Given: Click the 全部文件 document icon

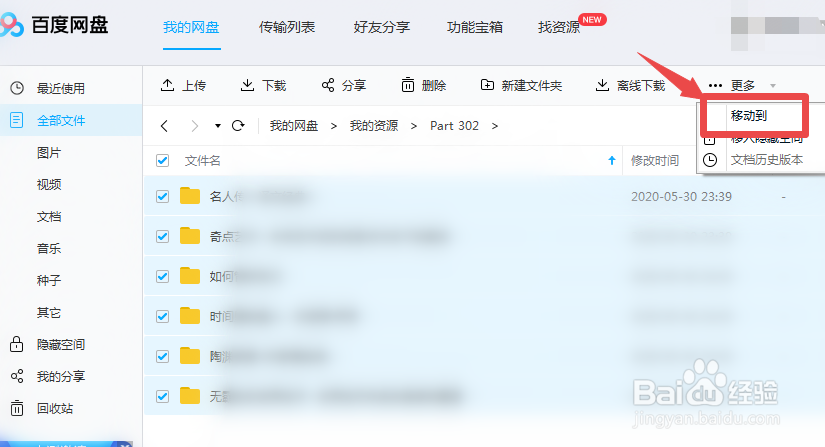Looking at the screenshot, I should coord(17,120).
